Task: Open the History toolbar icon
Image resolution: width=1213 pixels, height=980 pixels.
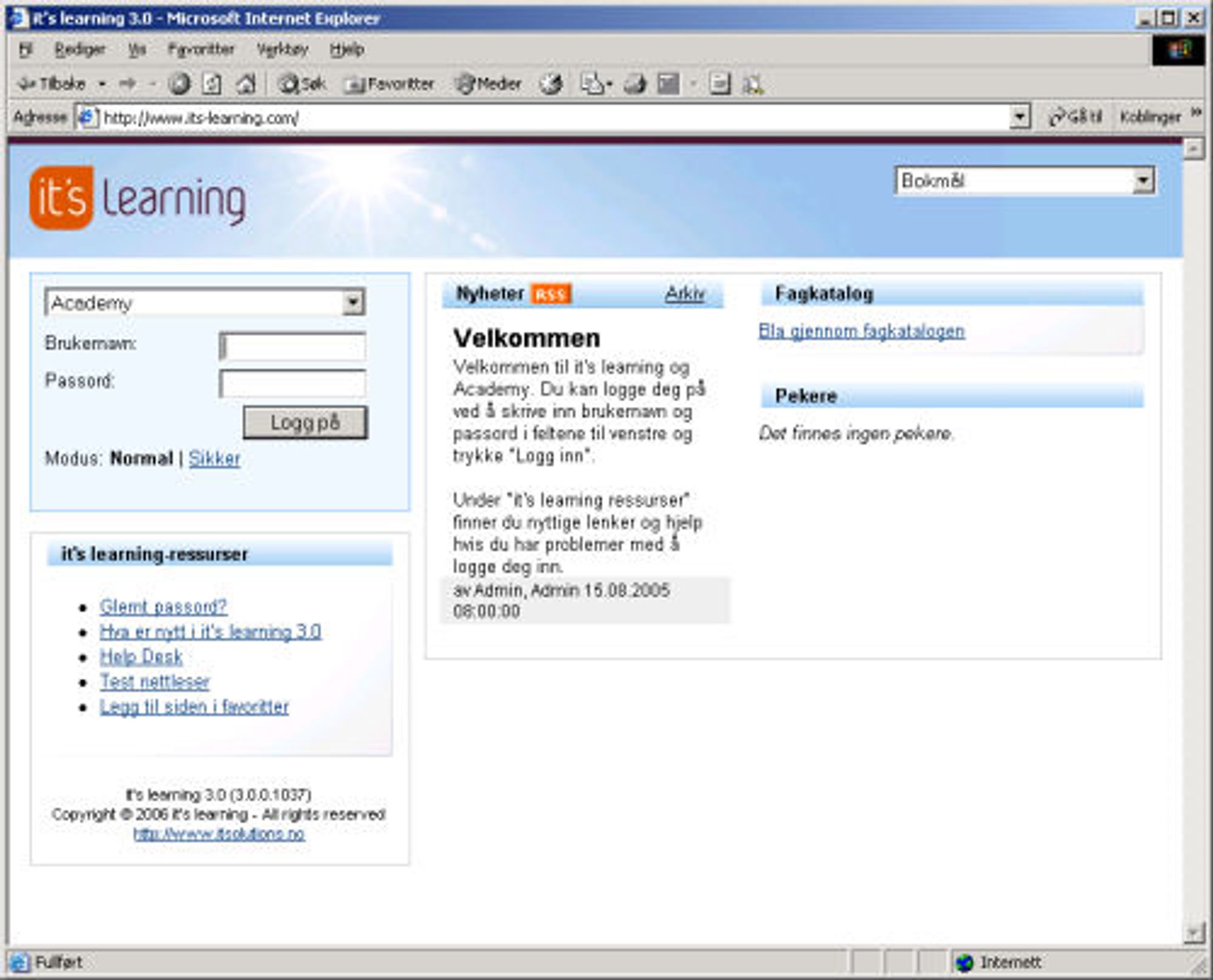Action: pyautogui.click(x=551, y=84)
